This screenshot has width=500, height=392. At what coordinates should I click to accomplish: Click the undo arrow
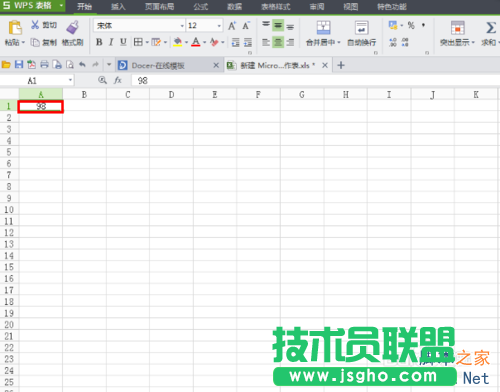point(82,65)
